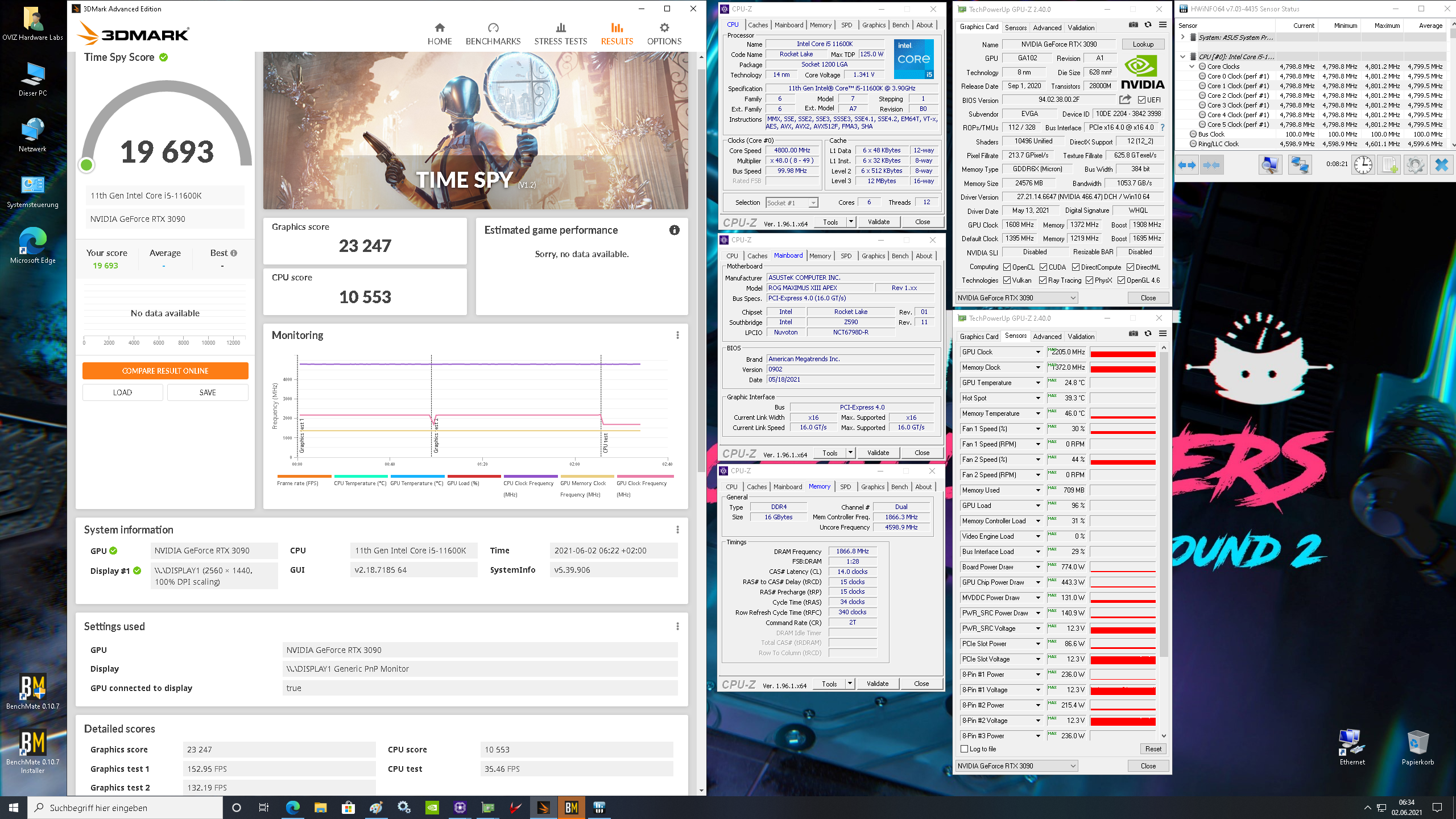Click Reset in GPU-Z sensors window
This screenshot has height=819, width=1456.
1153,749
